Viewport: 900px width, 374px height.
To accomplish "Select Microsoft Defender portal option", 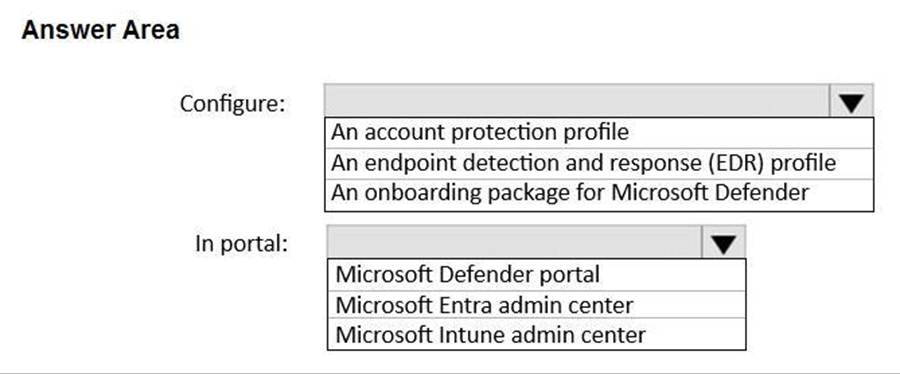I will pos(537,274).
